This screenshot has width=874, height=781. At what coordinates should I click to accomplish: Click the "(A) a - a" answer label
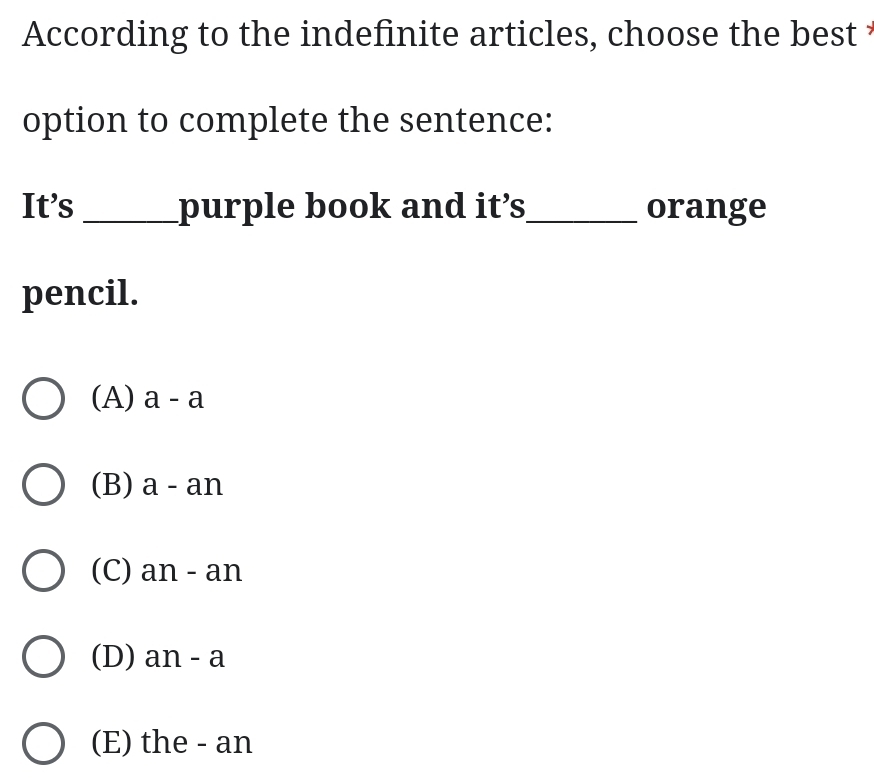click(x=147, y=398)
